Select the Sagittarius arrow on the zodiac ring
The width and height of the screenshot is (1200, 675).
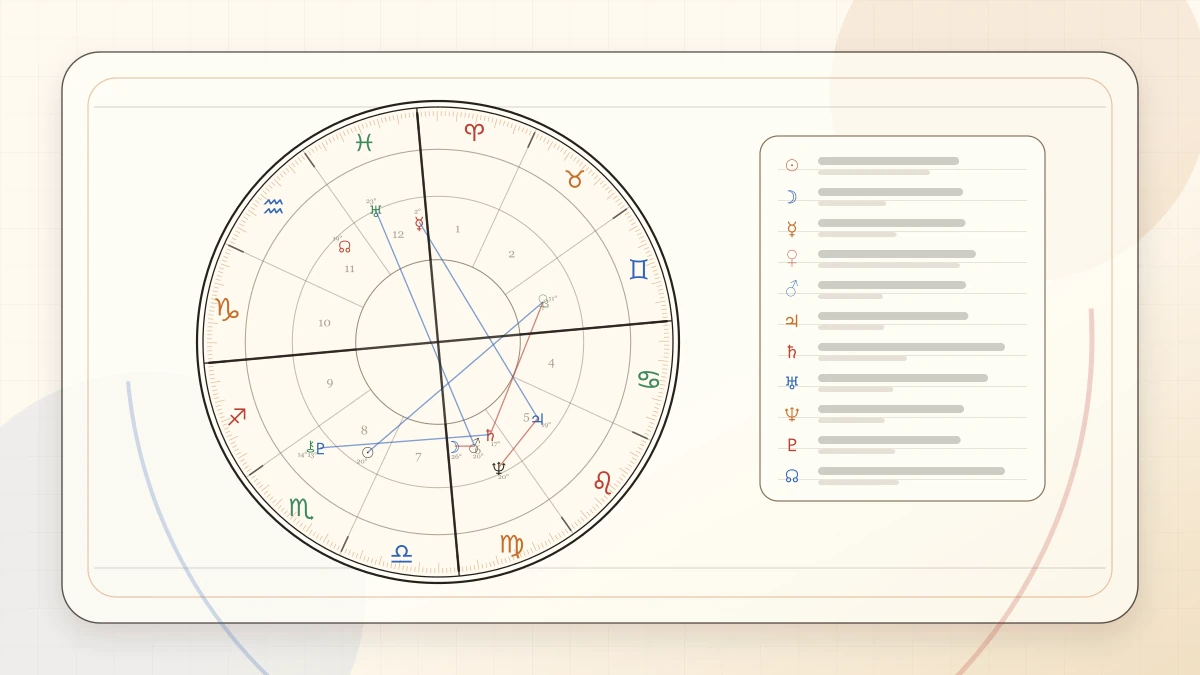coord(237,416)
